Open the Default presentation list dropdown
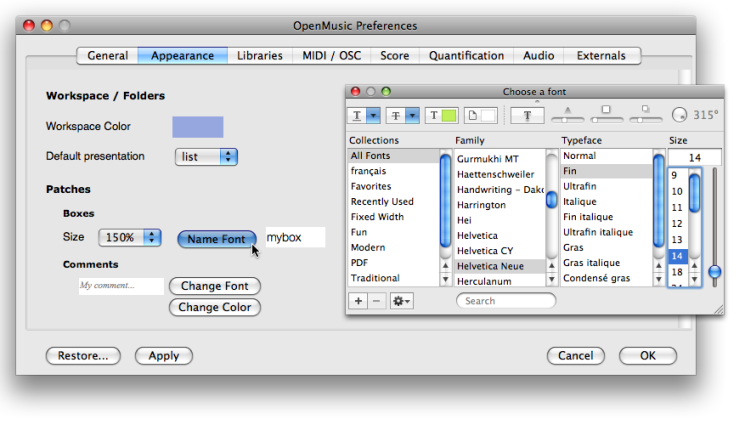745x425 pixels. [x=207, y=157]
